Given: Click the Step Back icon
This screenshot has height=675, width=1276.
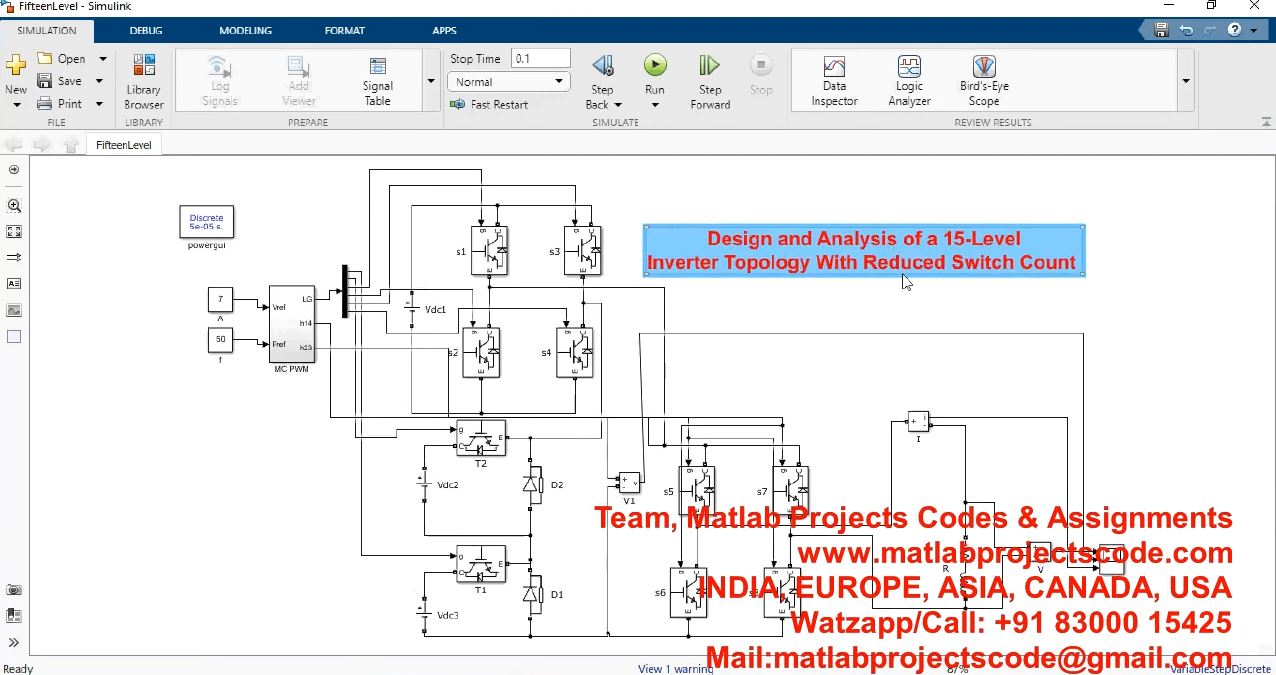Looking at the screenshot, I should pyautogui.click(x=603, y=66).
